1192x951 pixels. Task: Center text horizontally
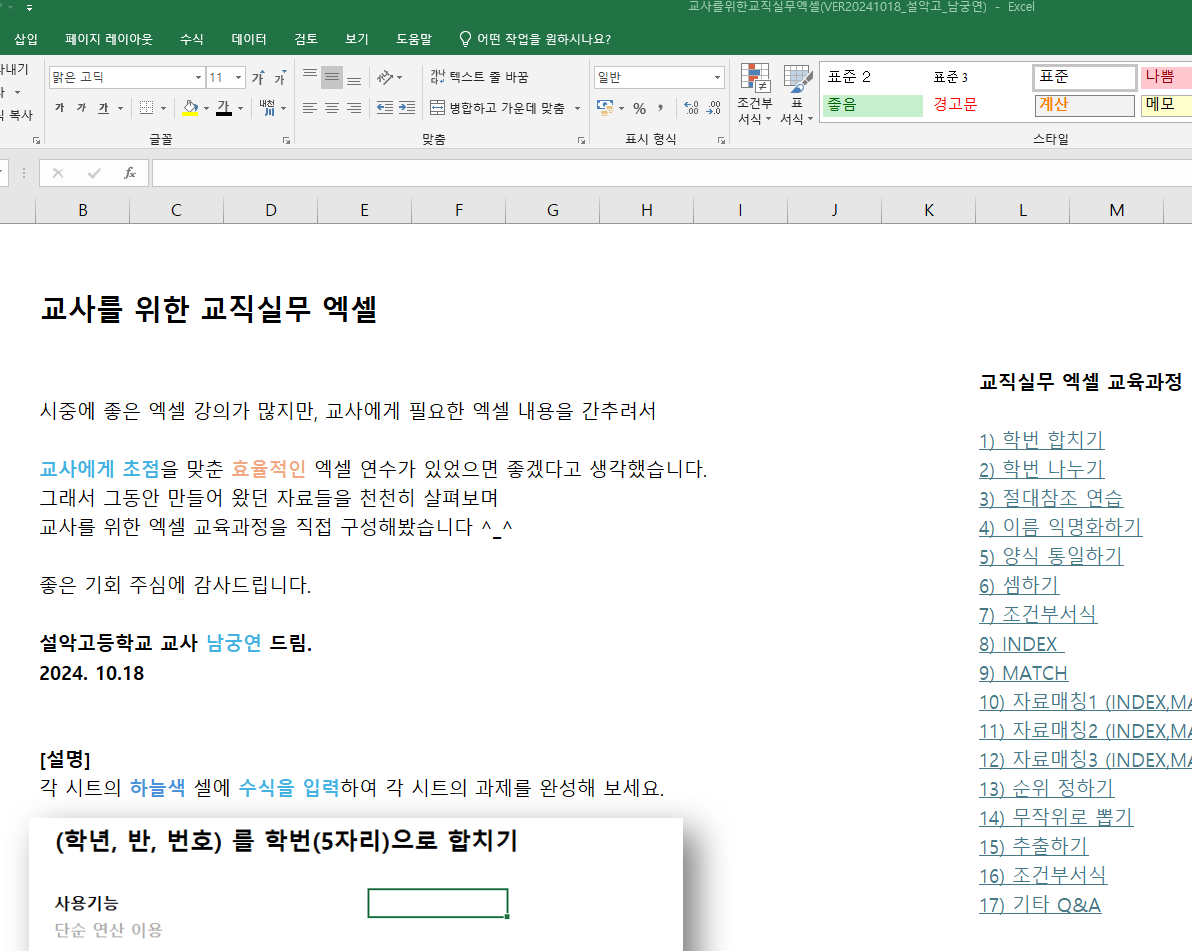click(x=332, y=108)
